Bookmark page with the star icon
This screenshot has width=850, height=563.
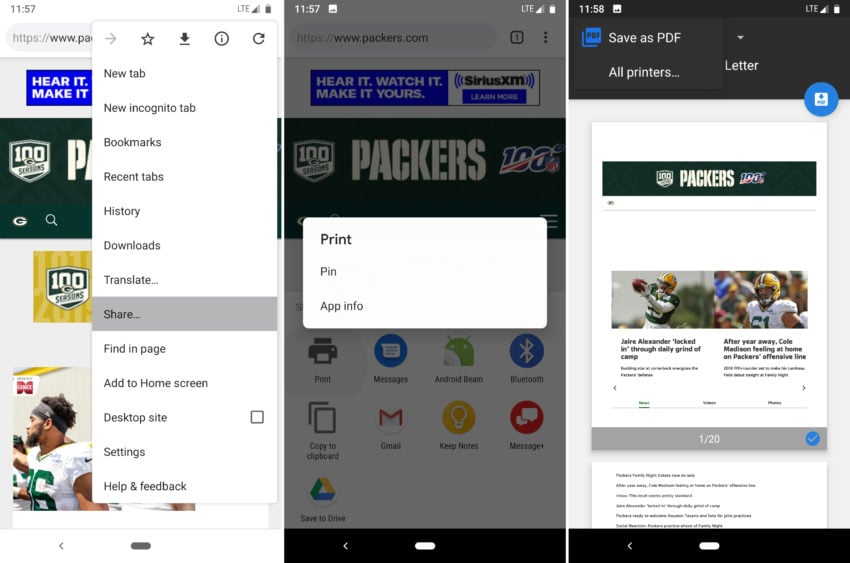pos(147,38)
